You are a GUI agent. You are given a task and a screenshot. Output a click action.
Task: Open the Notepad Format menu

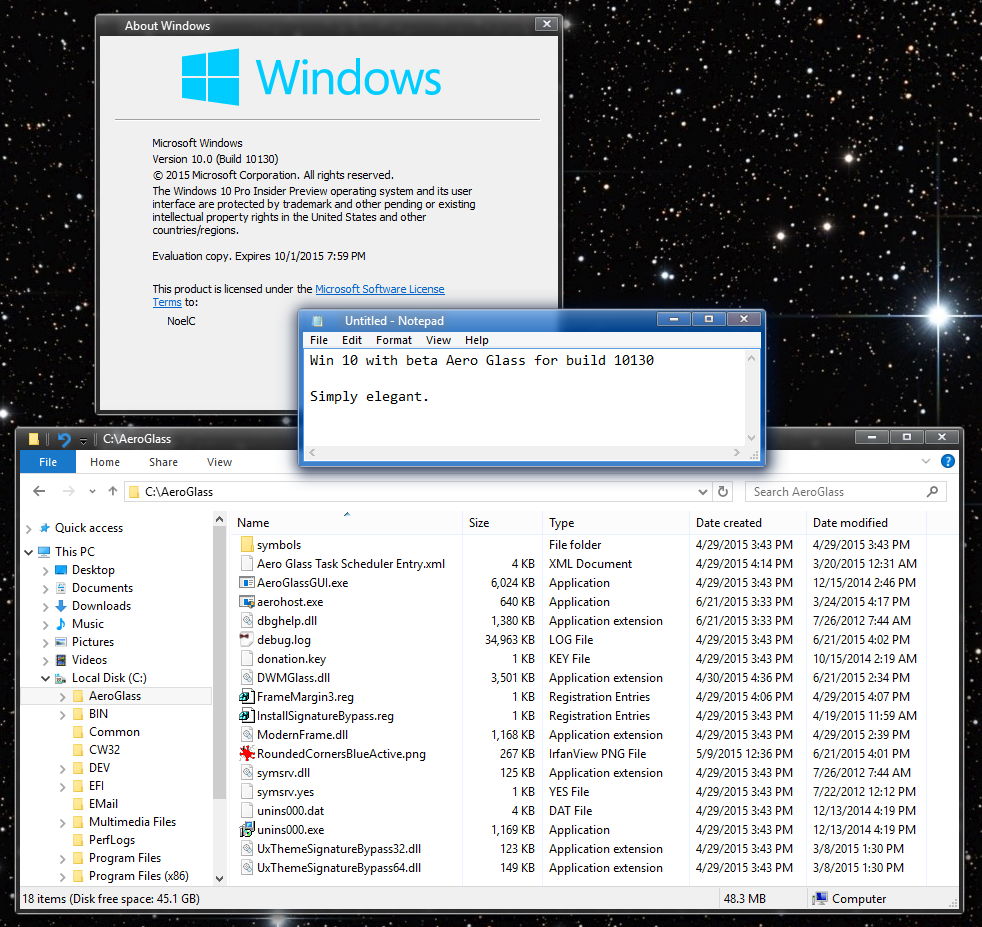click(394, 340)
